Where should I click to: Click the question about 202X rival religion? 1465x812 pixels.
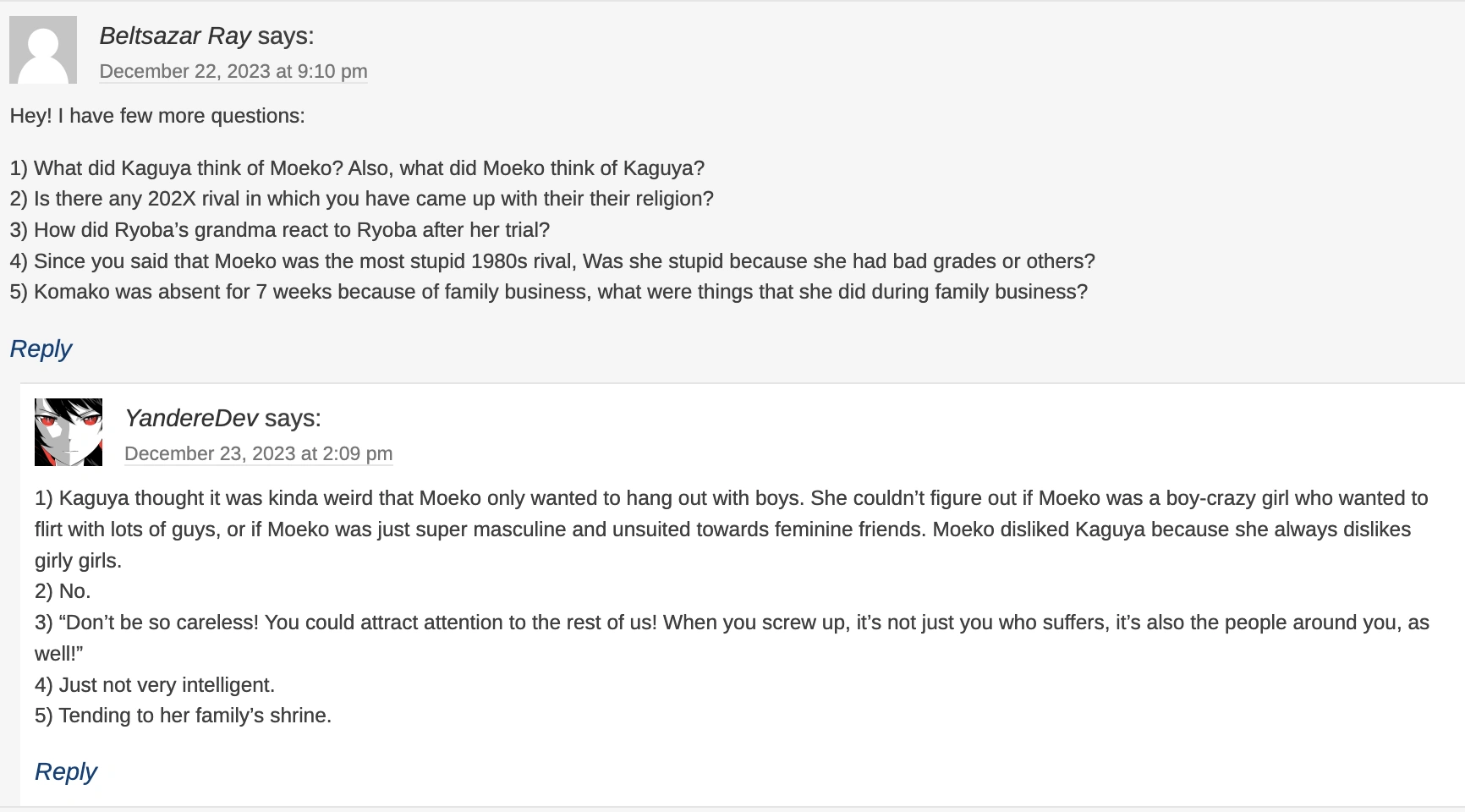click(x=362, y=199)
